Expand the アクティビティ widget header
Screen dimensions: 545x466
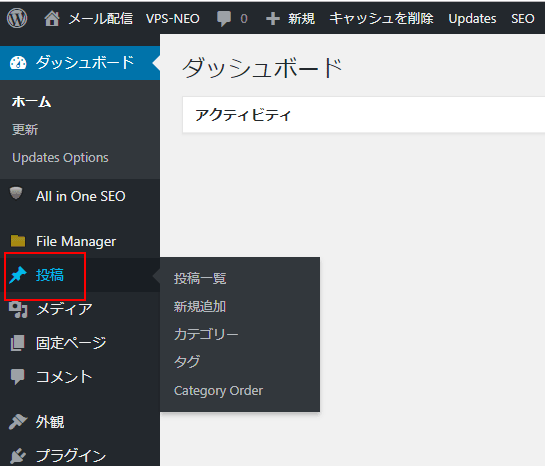coord(364,115)
